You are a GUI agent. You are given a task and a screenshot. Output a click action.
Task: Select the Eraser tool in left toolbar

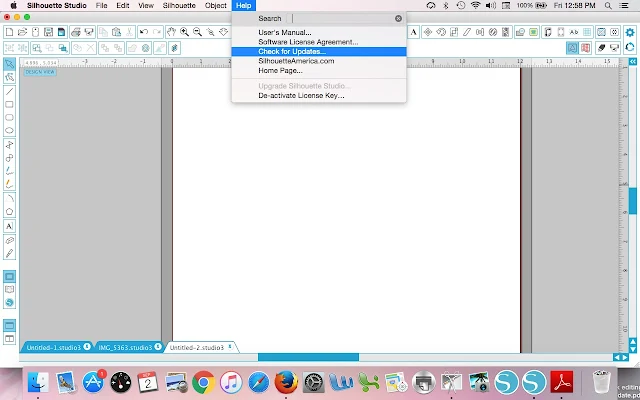[9, 240]
